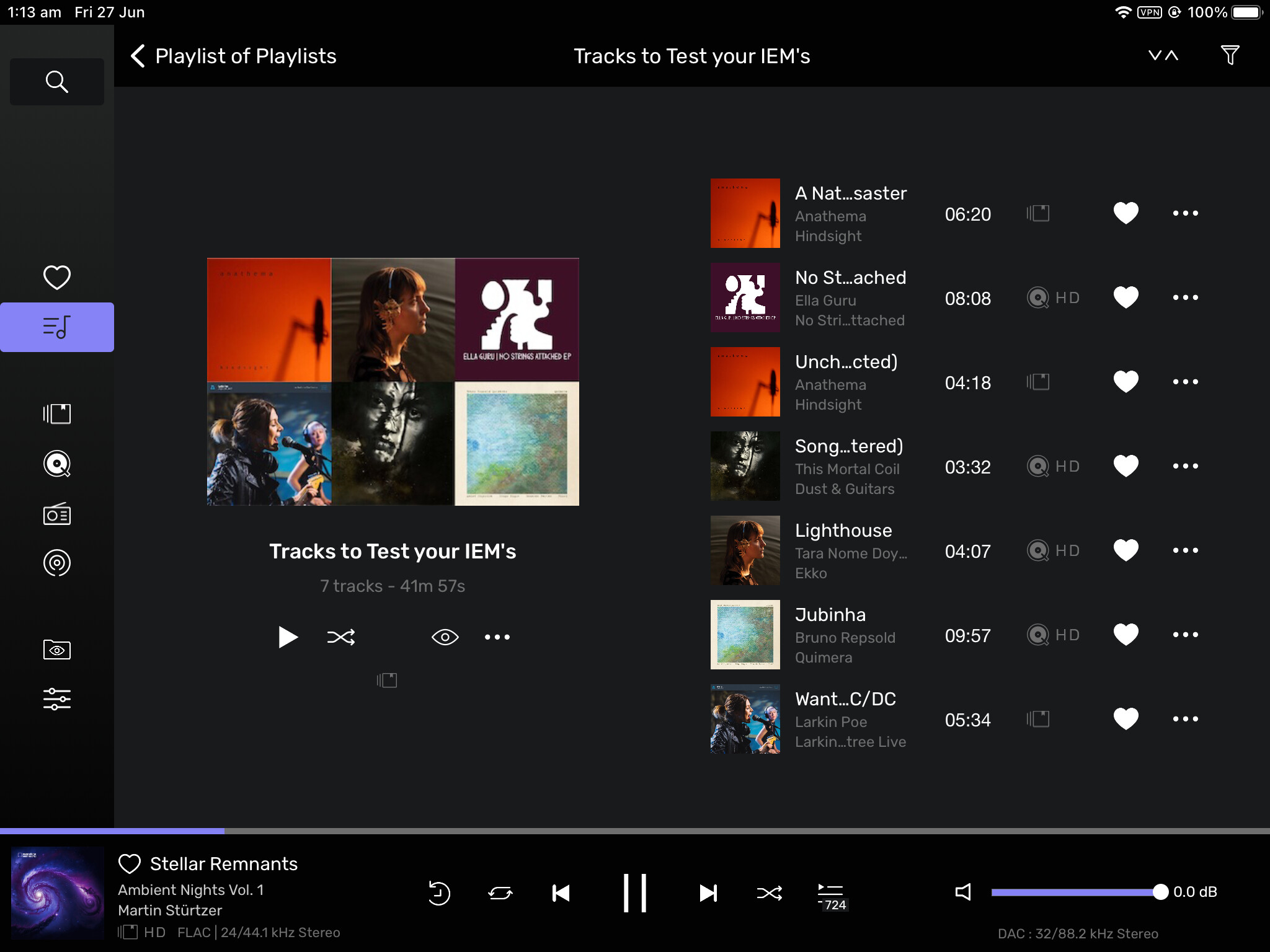
Task: Toggle favorite on Lighthouse track
Action: click(1126, 550)
